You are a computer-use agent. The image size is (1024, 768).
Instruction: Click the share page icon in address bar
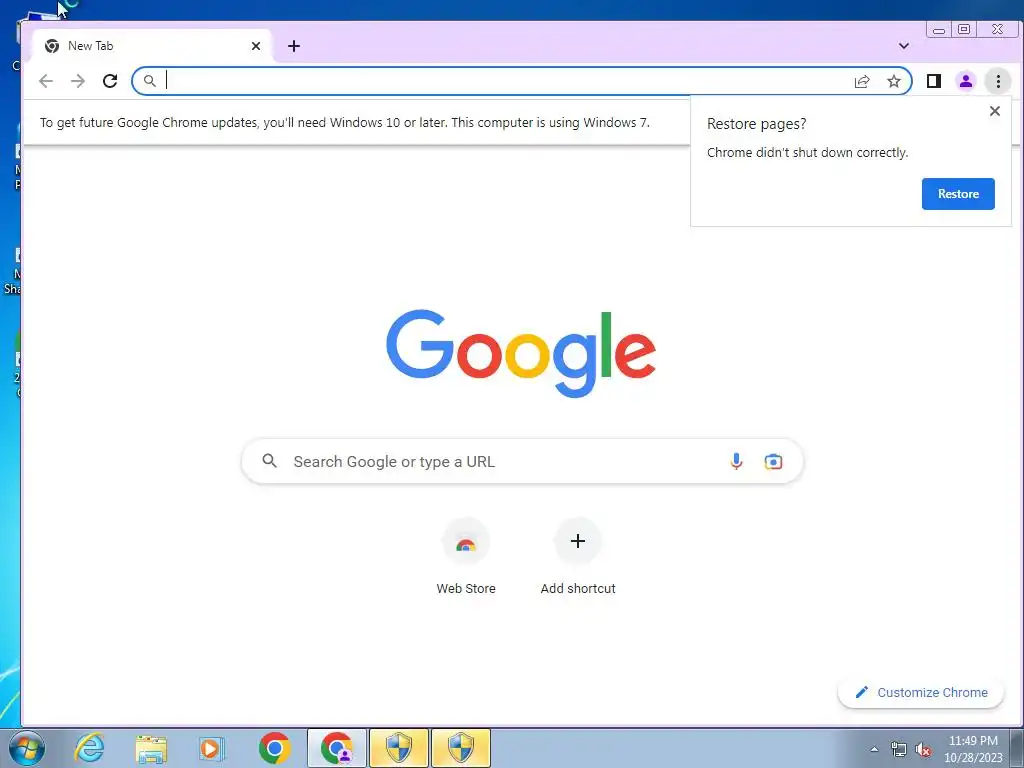click(862, 81)
